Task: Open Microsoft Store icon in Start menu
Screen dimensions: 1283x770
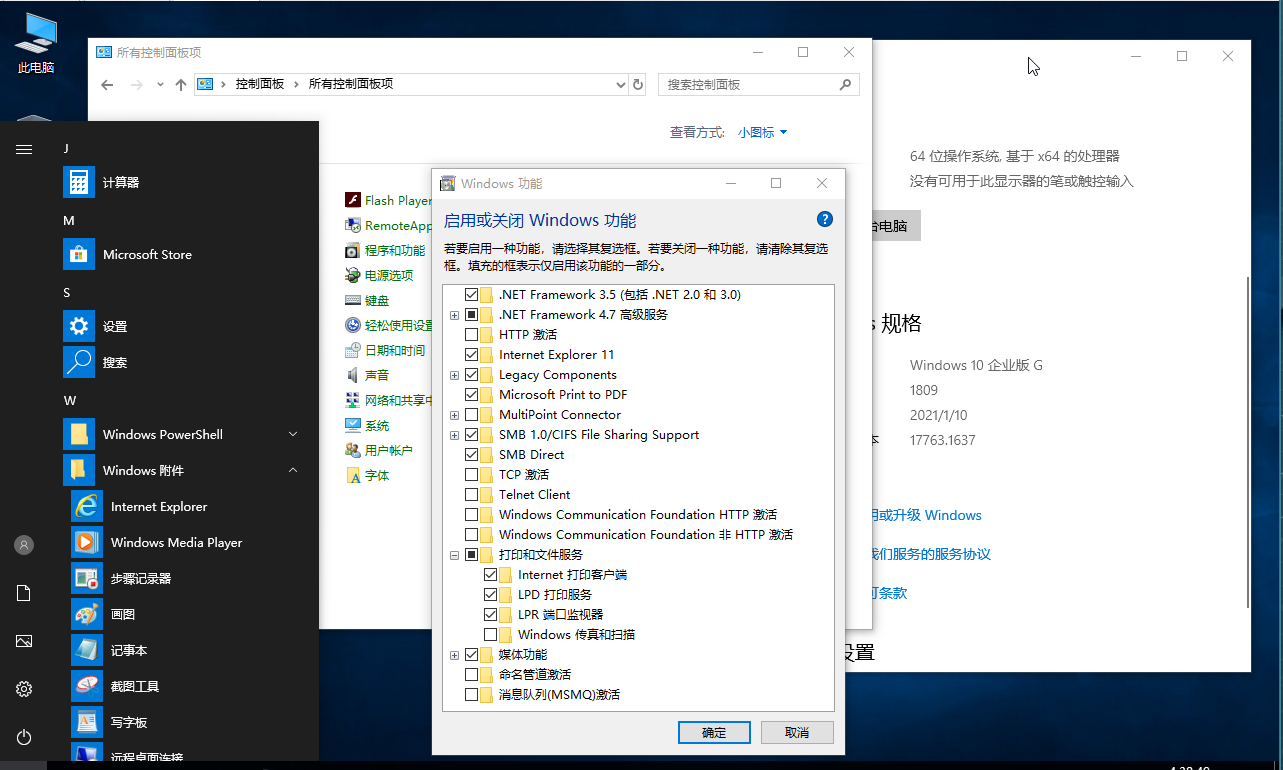Action: pyautogui.click(x=79, y=254)
